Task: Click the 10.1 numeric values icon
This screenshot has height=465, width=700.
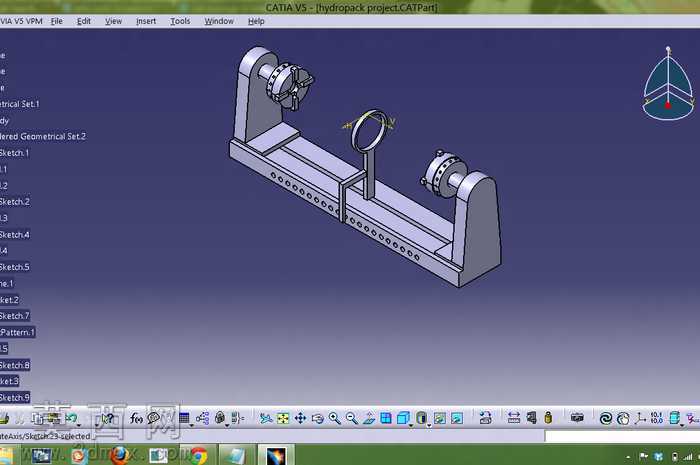Action: pos(657,418)
